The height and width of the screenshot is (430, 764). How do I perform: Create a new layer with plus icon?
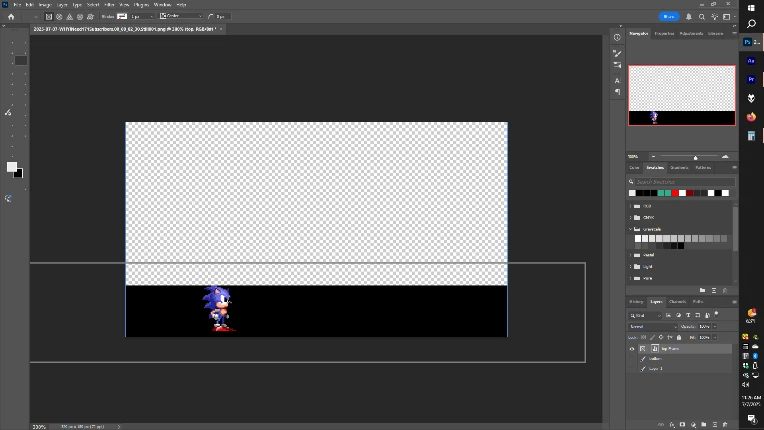pos(715,425)
